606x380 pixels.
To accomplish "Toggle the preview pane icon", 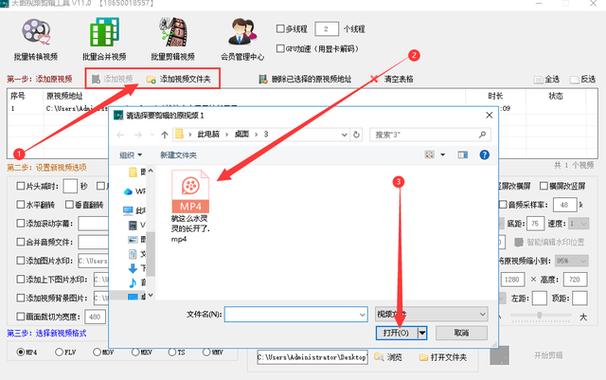I will point(463,155).
